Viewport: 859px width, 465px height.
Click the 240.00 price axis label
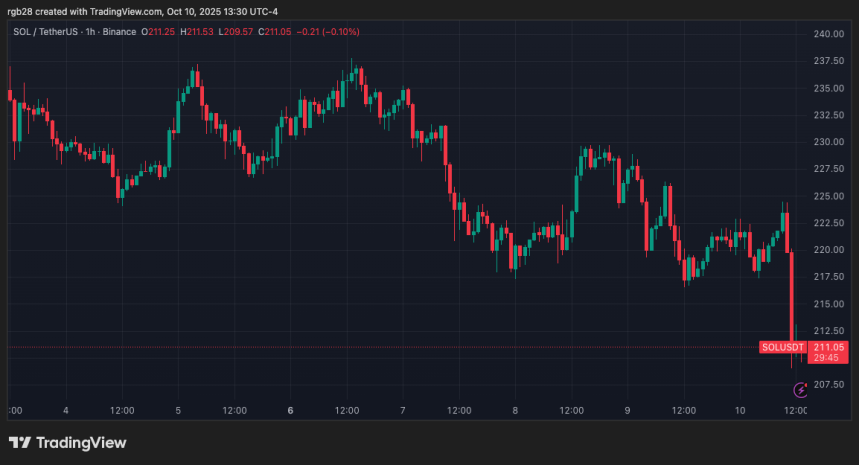tap(827, 34)
